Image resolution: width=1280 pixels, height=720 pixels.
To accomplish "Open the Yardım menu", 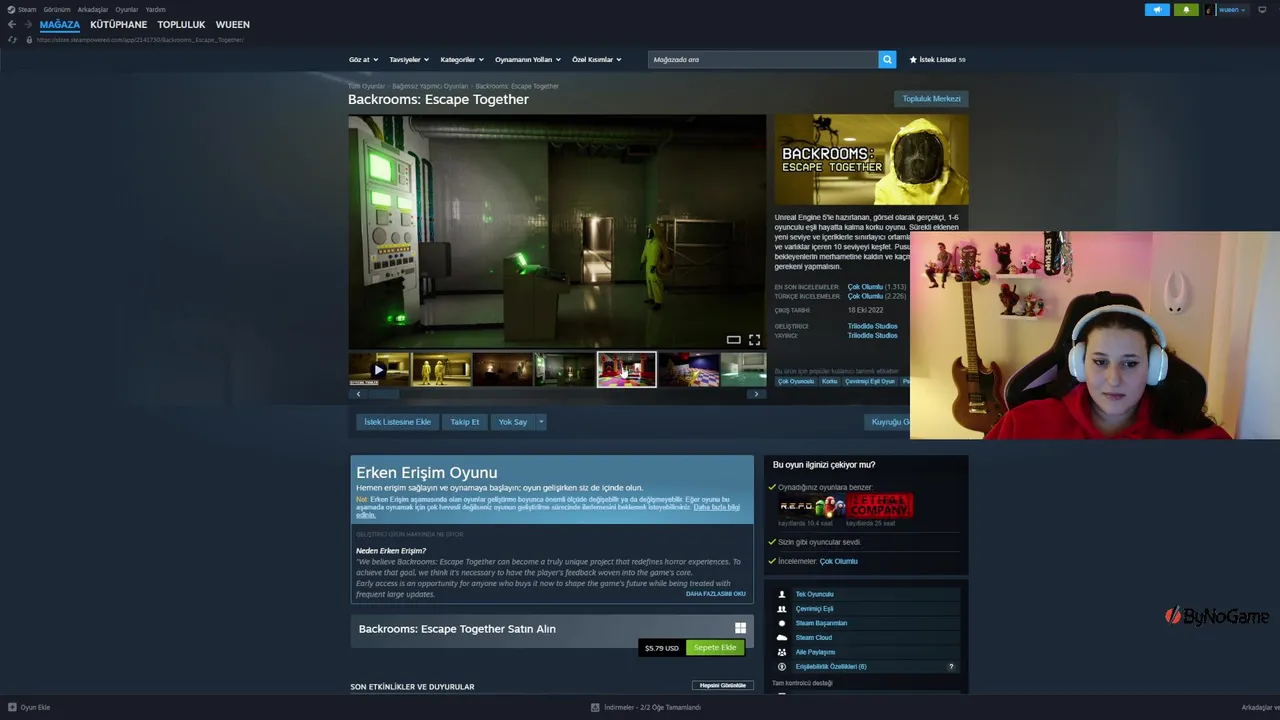I will coord(155,9).
